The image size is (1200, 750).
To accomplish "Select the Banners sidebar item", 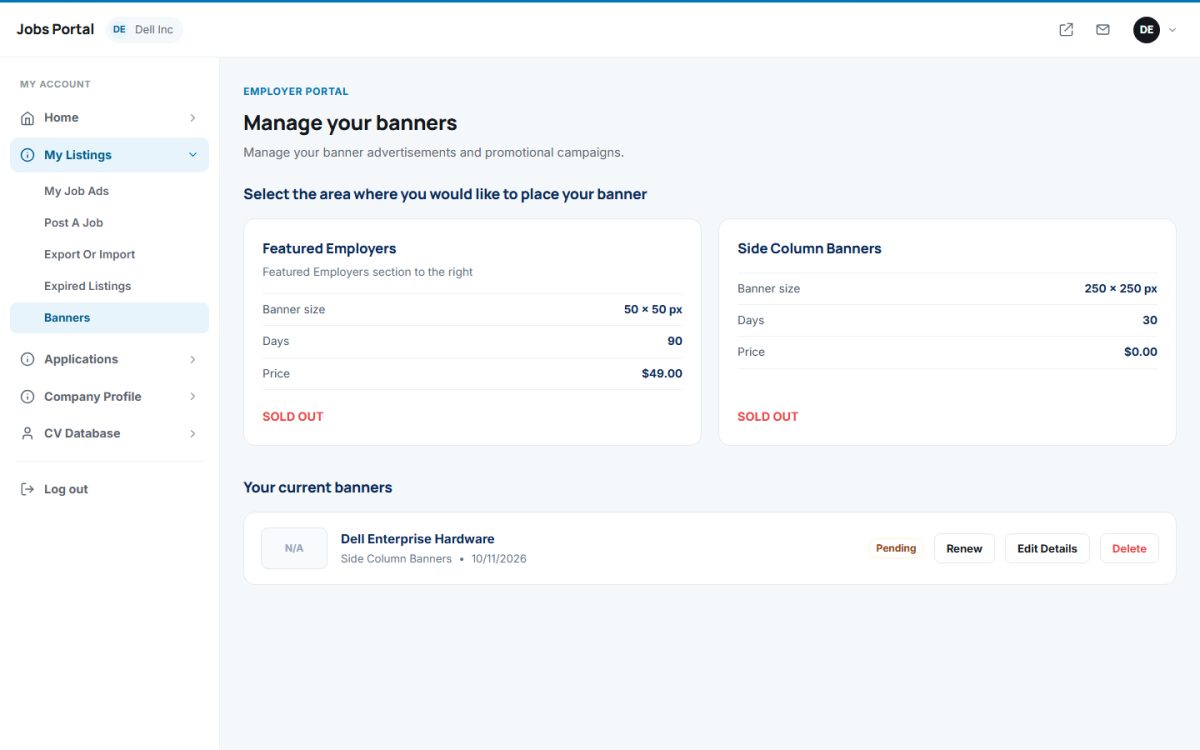I will (x=109, y=318).
